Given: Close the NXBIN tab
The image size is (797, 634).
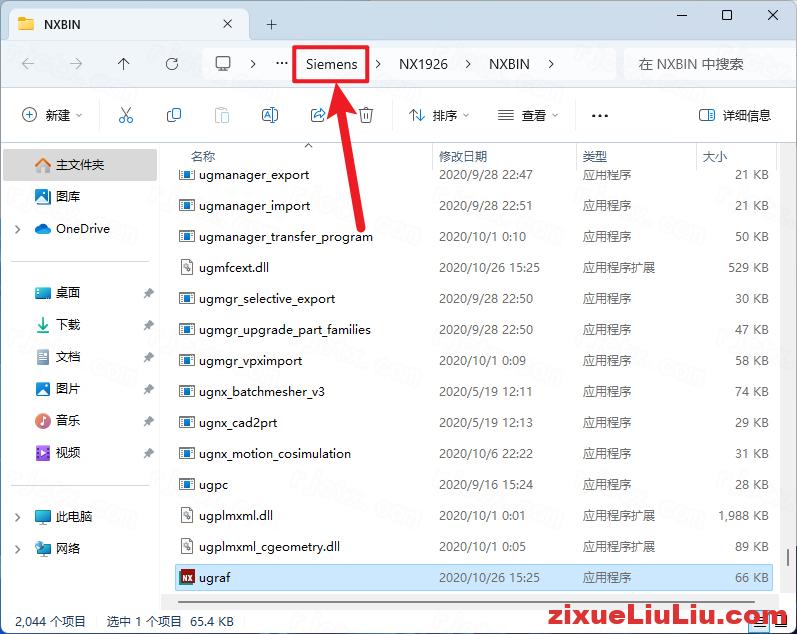Looking at the screenshot, I should (x=228, y=24).
